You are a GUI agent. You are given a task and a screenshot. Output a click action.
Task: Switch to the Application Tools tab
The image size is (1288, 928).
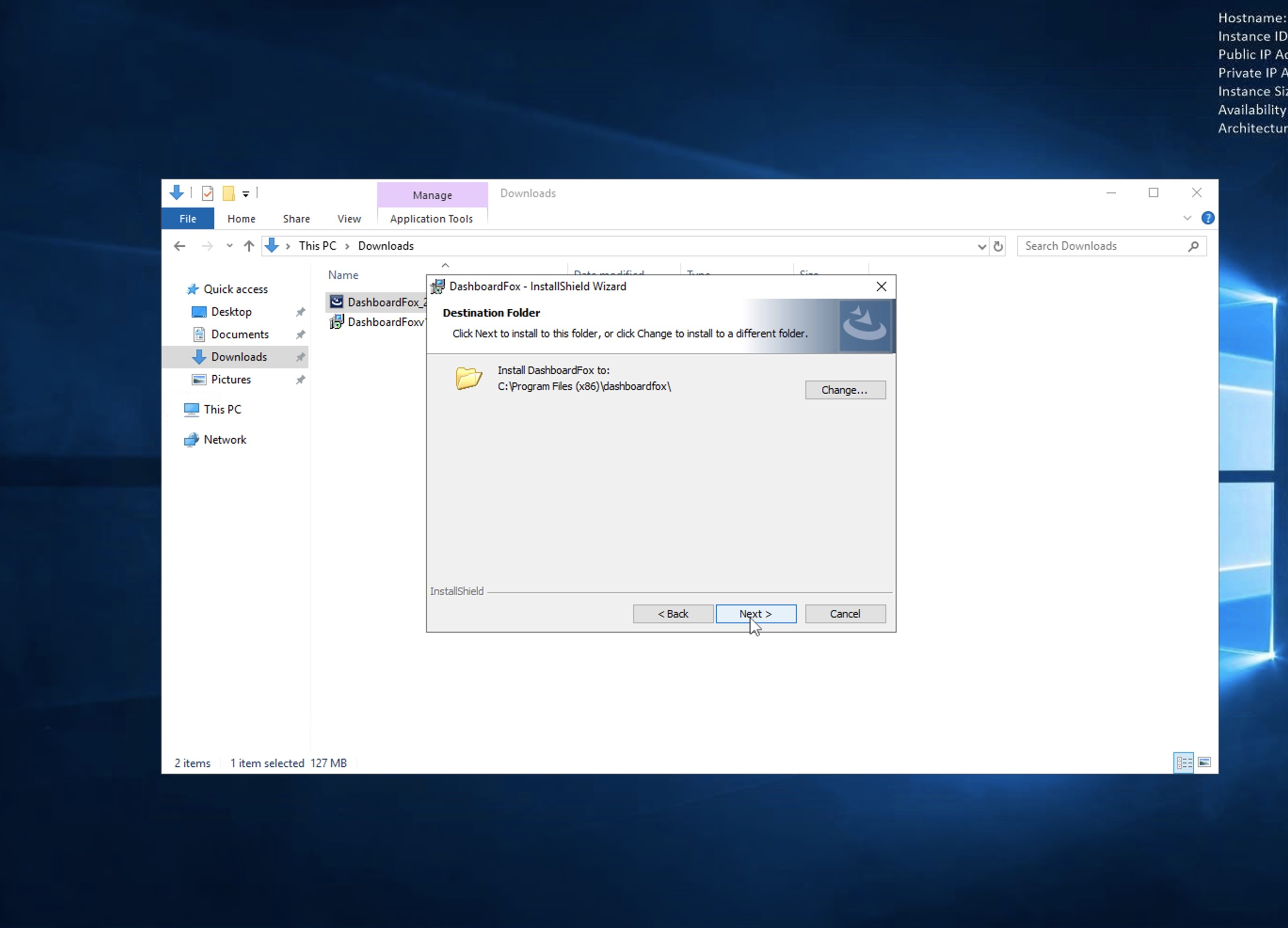pyautogui.click(x=431, y=219)
